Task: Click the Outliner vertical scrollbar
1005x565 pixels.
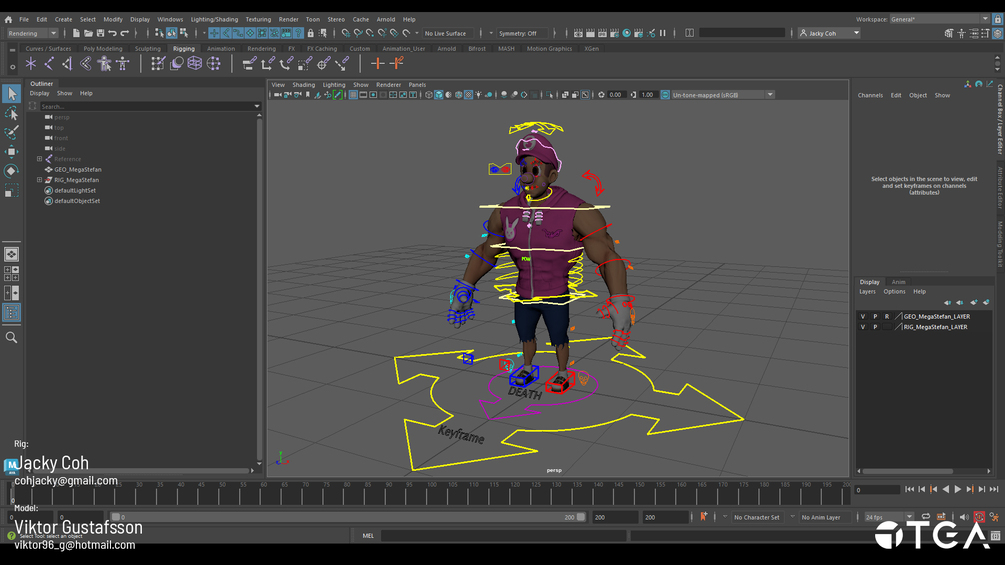Action: (x=259, y=288)
